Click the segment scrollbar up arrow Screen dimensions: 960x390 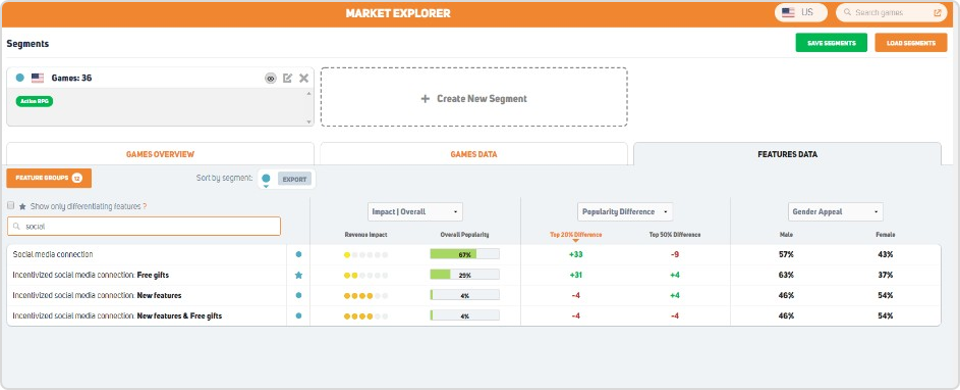[309, 93]
